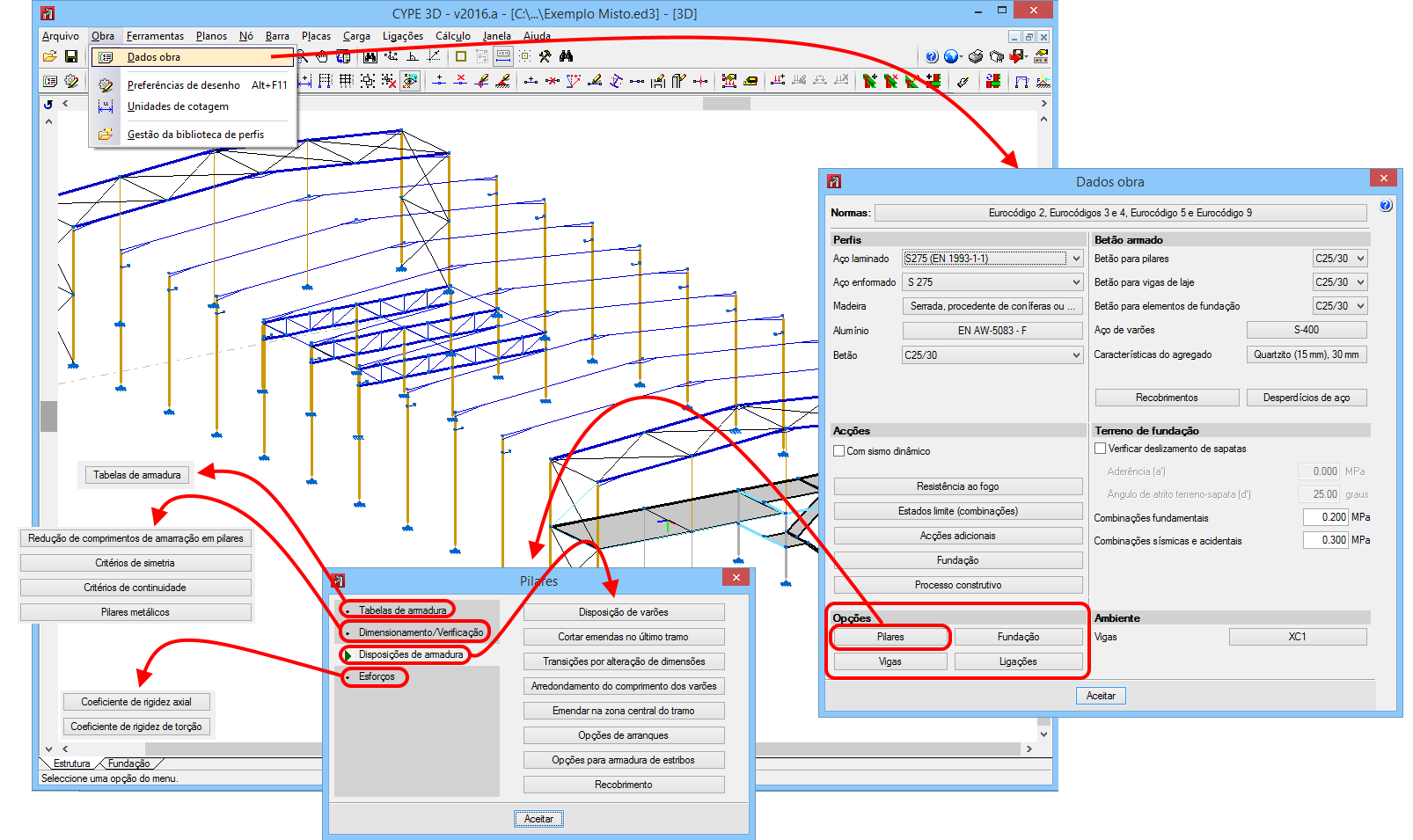1413x840 pixels.
Task: Switch to the Fundação tab at bottom
Action: (x=128, y=763)
